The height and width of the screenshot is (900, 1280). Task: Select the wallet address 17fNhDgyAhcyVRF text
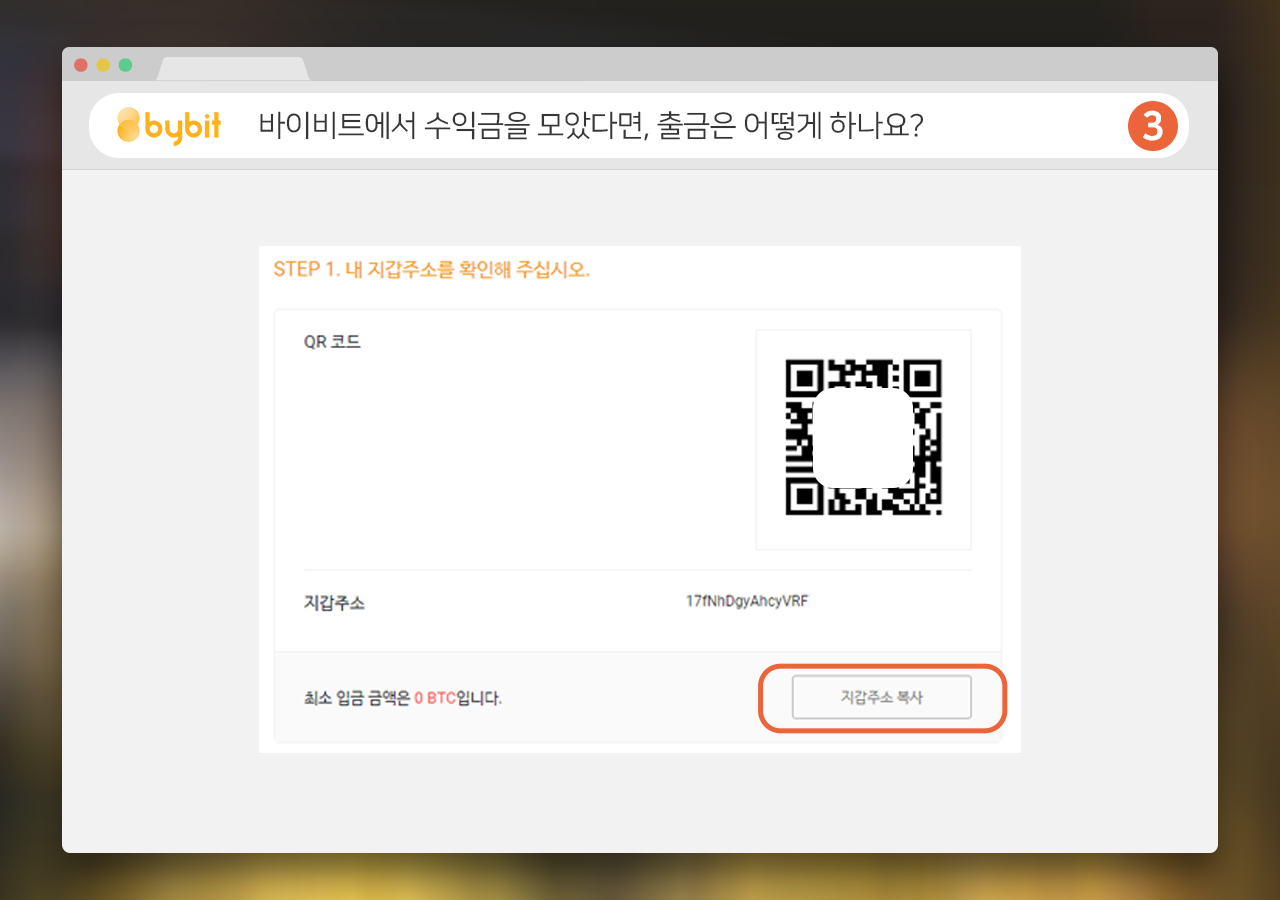pos(747,601)
